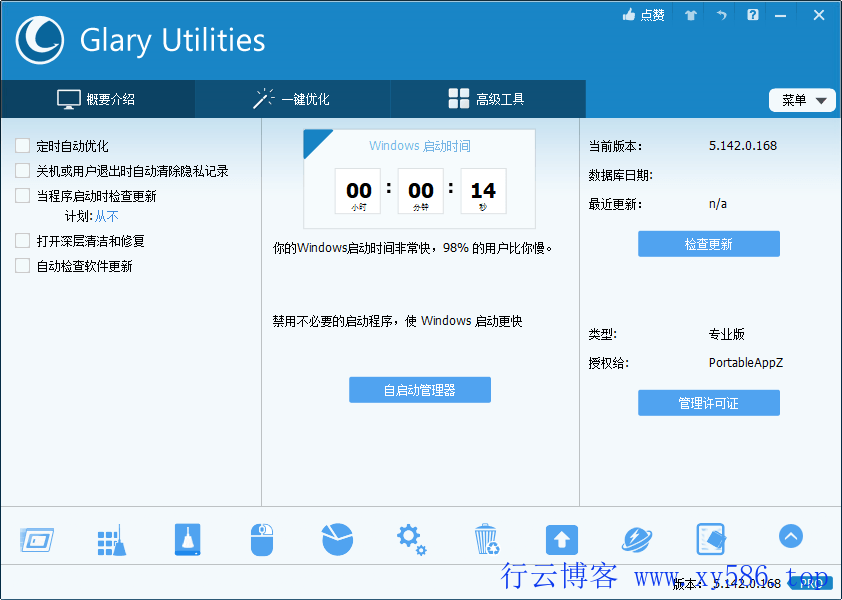Enable 打开深层清洁和修复 option

coord(21,240)
